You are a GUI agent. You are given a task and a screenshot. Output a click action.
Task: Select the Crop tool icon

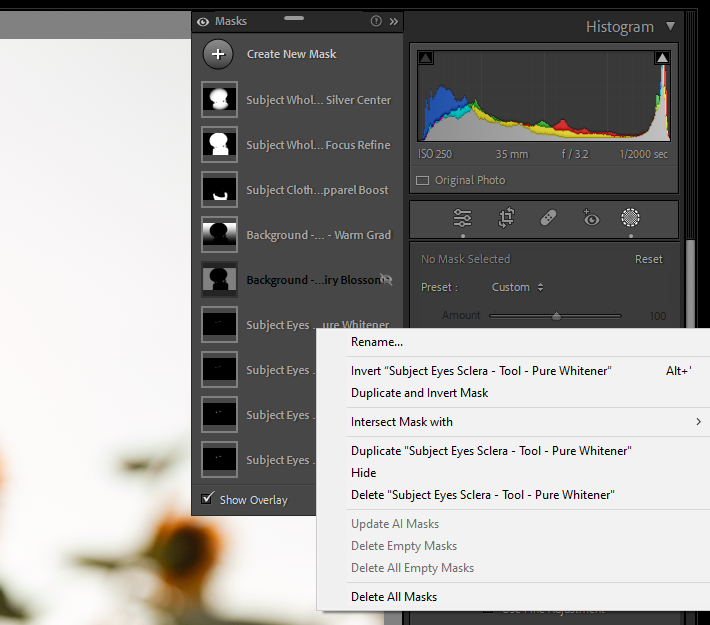pyautogui.click(x=506, y=218)
